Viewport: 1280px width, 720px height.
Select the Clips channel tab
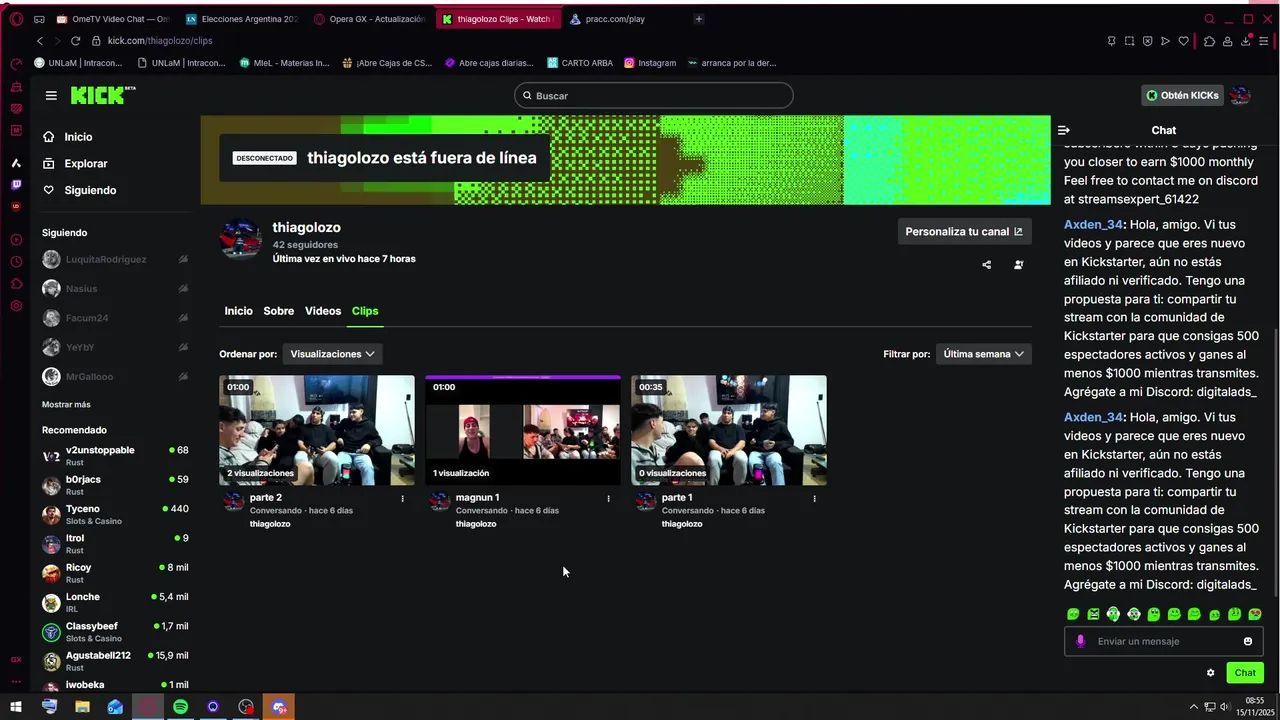tap(365, 311)
